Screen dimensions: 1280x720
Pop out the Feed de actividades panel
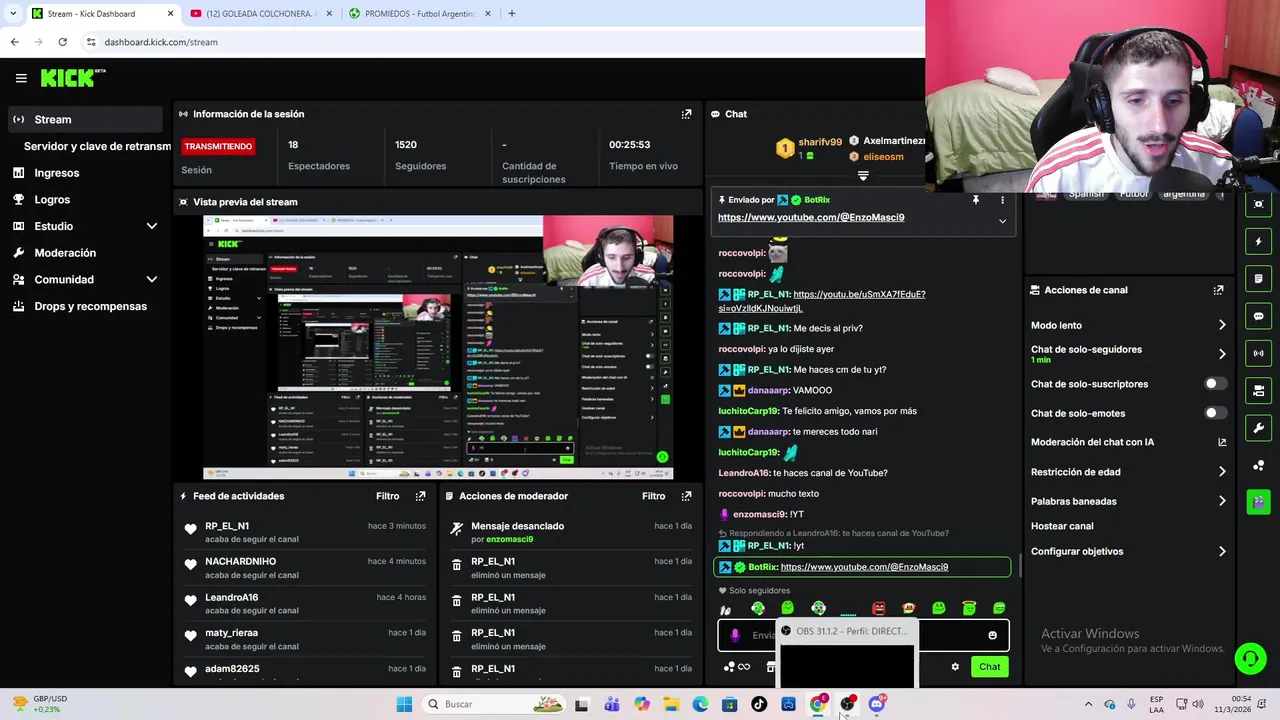pos(420,496)
